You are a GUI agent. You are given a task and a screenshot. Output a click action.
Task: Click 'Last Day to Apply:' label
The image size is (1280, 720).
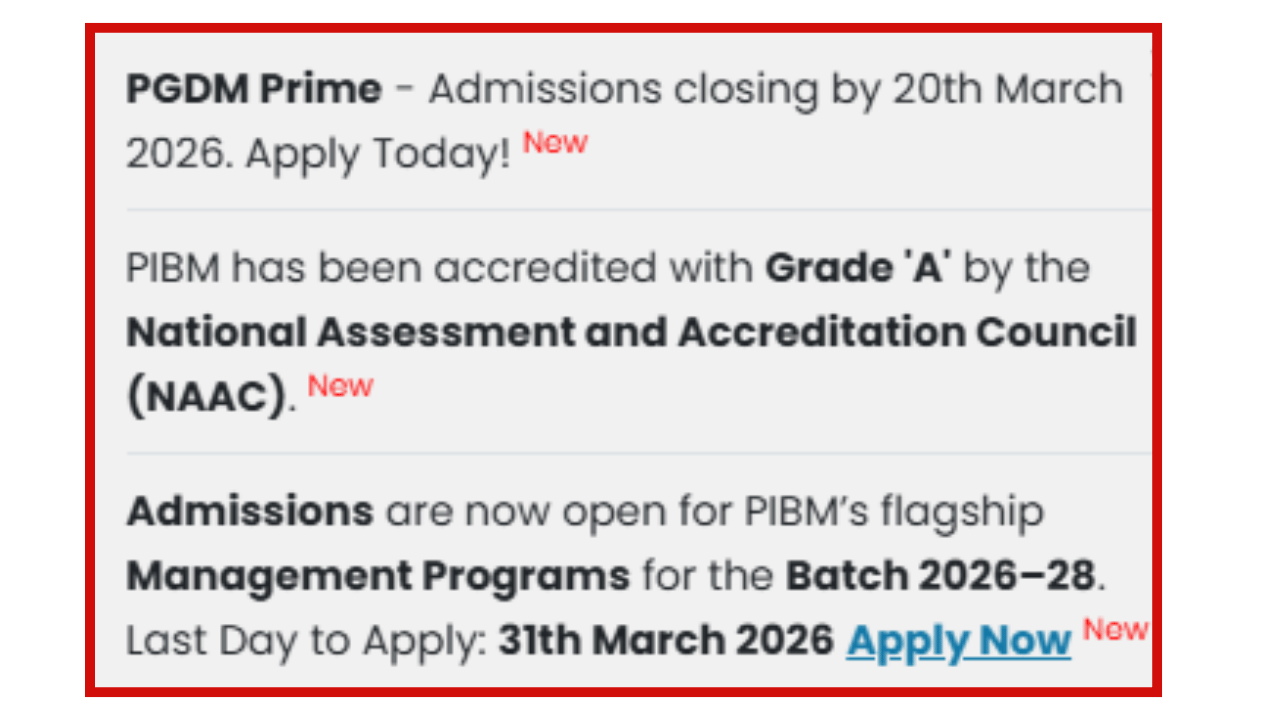pos(306,641)
